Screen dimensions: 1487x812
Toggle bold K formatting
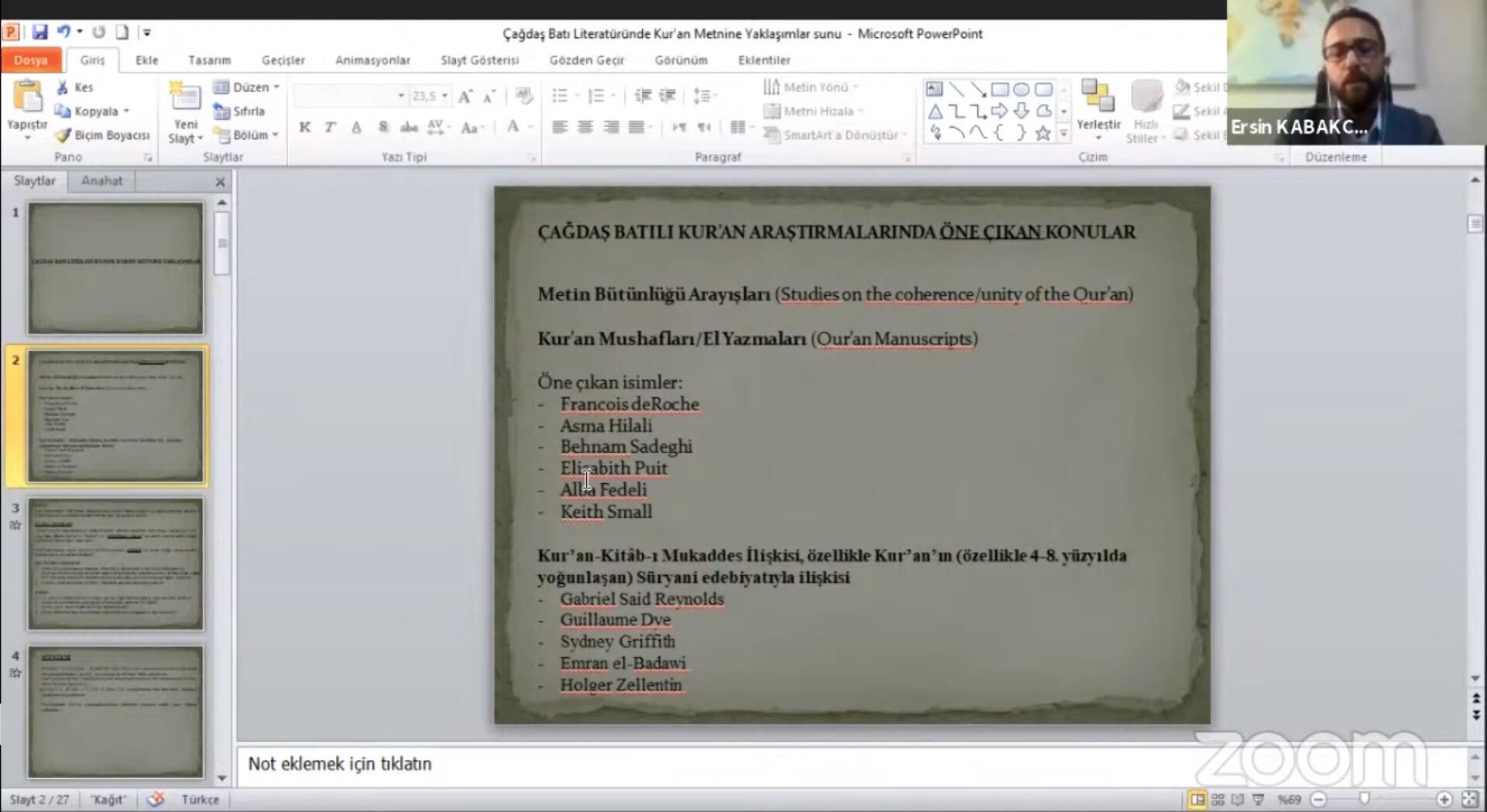point(304,128)
